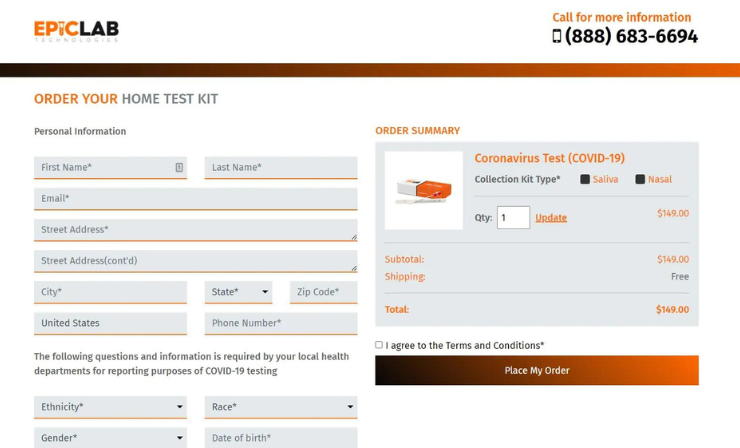The image size is (740, 448).
Task: Click the Last Name input field
Action: [280, 168]
